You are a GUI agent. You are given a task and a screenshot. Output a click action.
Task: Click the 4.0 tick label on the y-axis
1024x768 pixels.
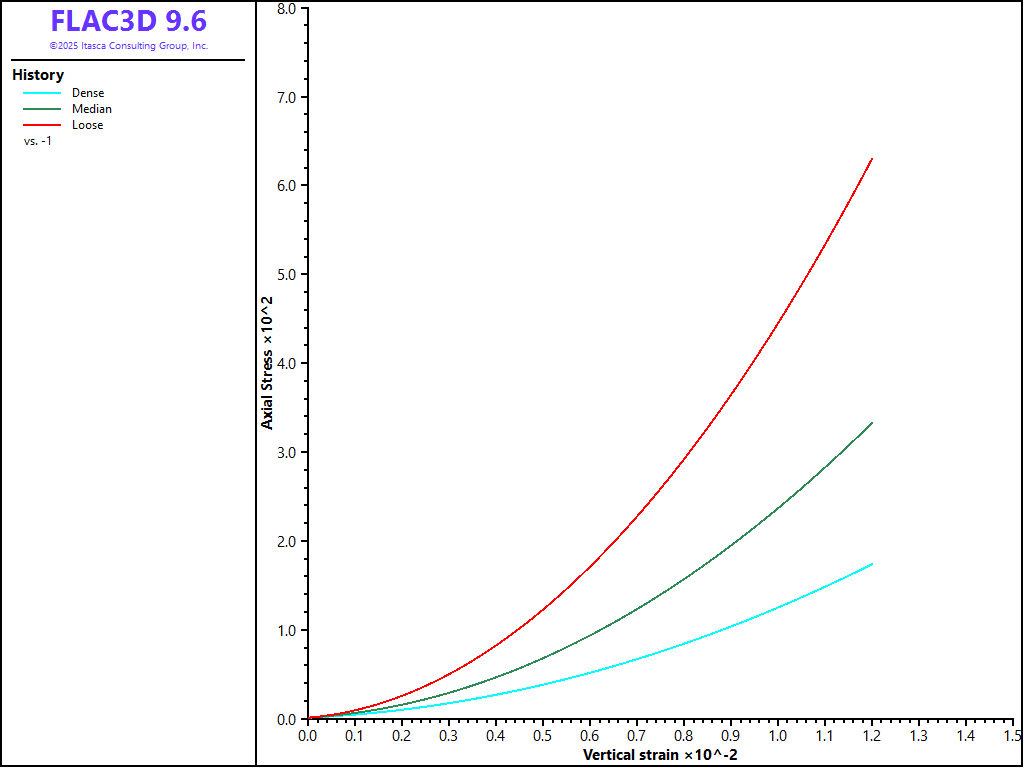tap(285, 364)
